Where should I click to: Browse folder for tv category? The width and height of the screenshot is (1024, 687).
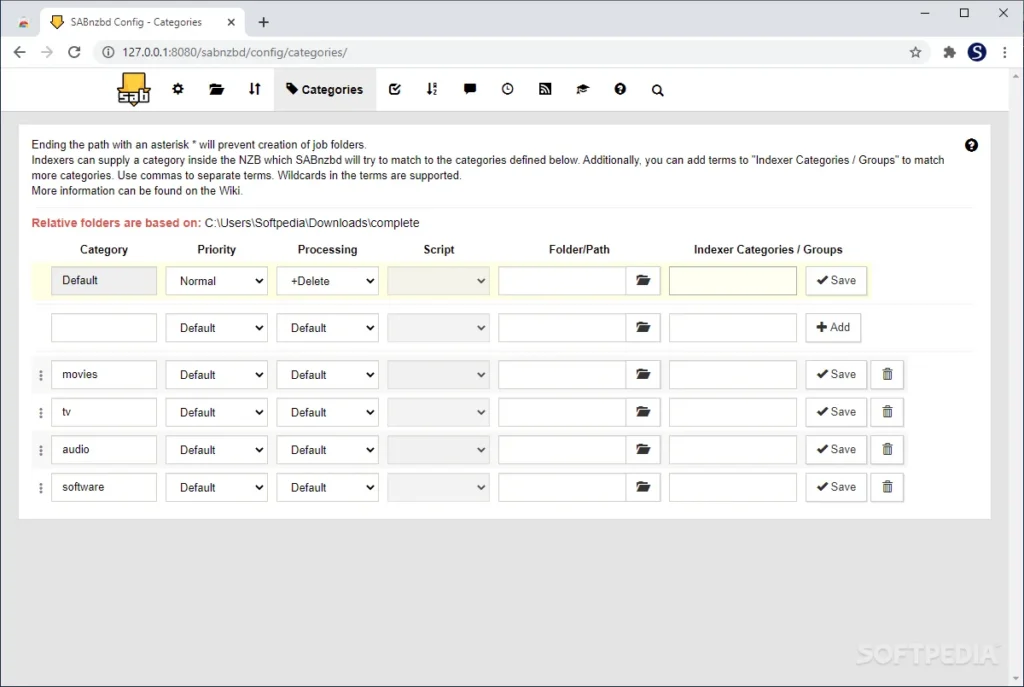point(643,412)
